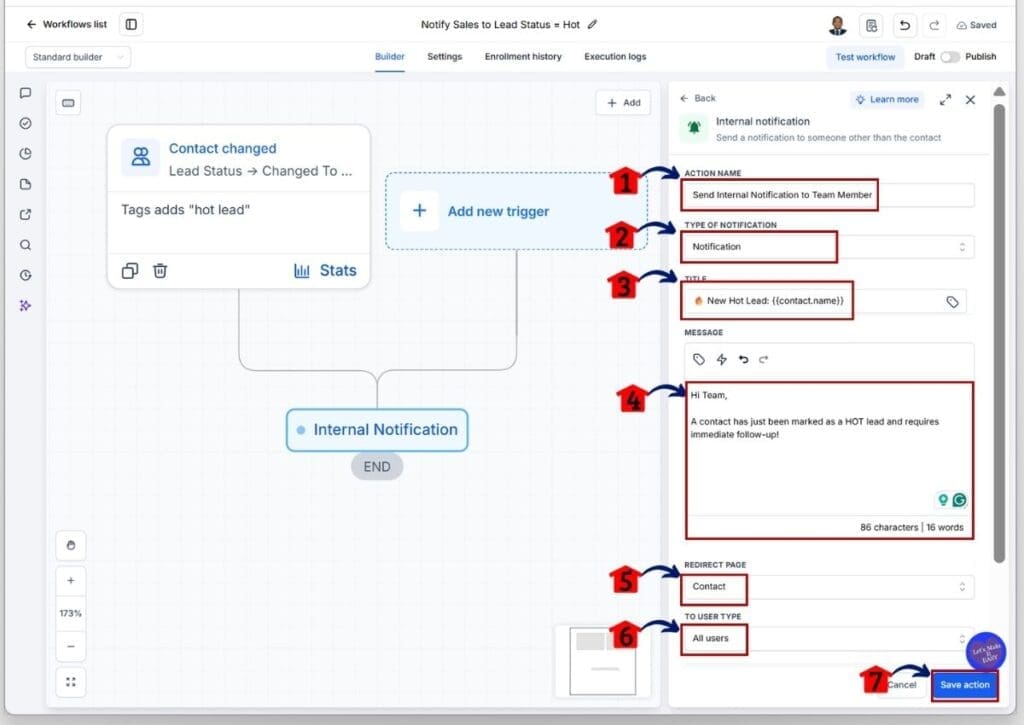Open the sticky note icon in left sidebar
This screenshot has height=725, width=1024.
(x=25, y=184)
